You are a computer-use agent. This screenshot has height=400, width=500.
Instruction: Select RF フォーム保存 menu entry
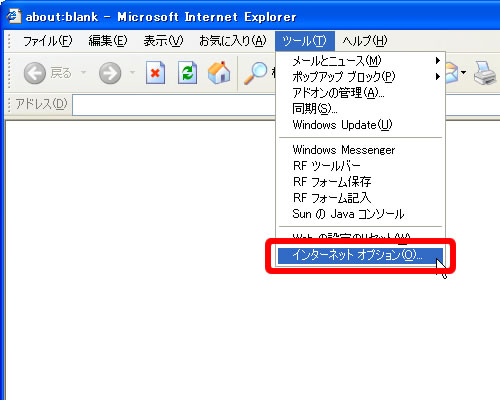pos(361,182)
